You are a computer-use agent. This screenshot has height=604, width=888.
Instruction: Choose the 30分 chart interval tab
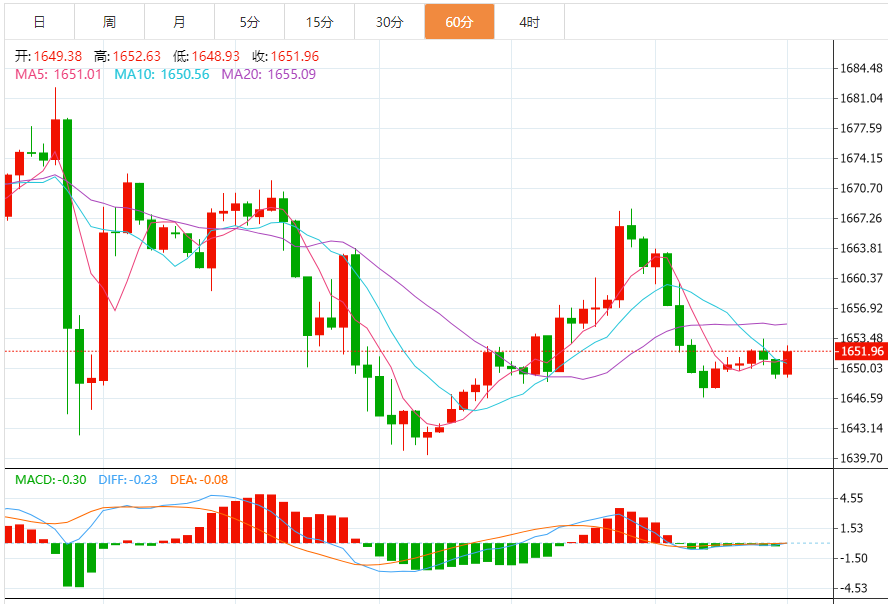(x=389, y=21)
